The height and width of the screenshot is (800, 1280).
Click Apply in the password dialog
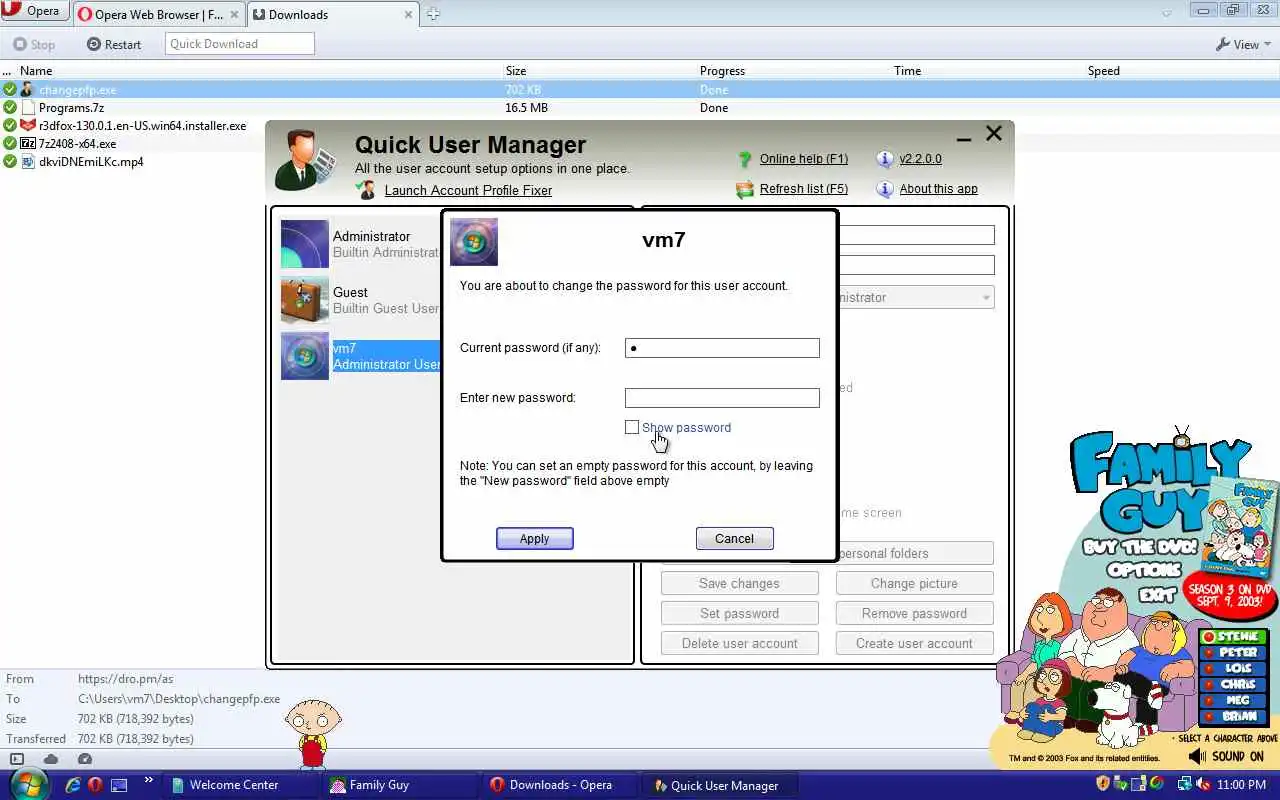click(535, 538)
